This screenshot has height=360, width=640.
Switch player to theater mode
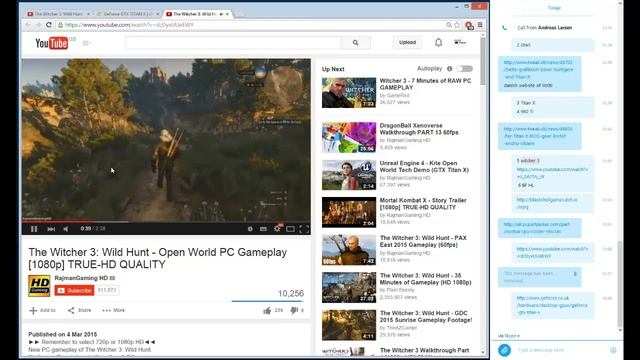(x=290, y=229)
